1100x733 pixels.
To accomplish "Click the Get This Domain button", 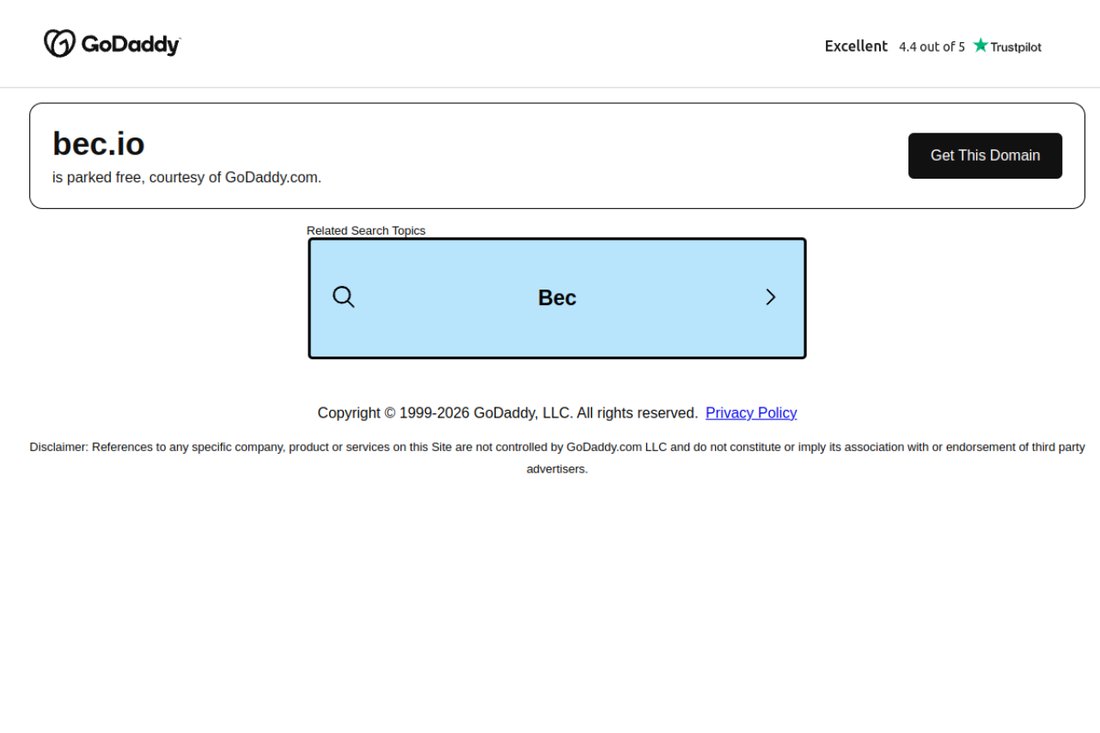I will pyautogui.click(x=985, y=156).
